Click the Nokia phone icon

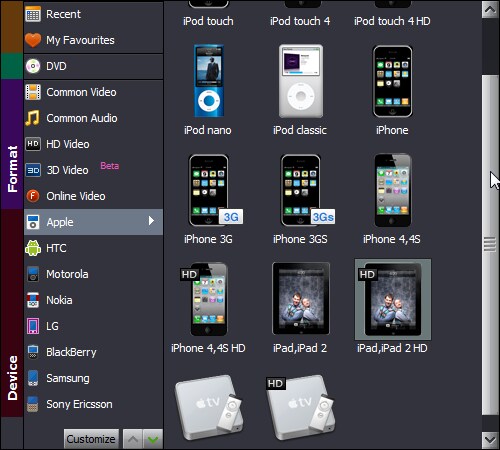click(x=33, y=300)
